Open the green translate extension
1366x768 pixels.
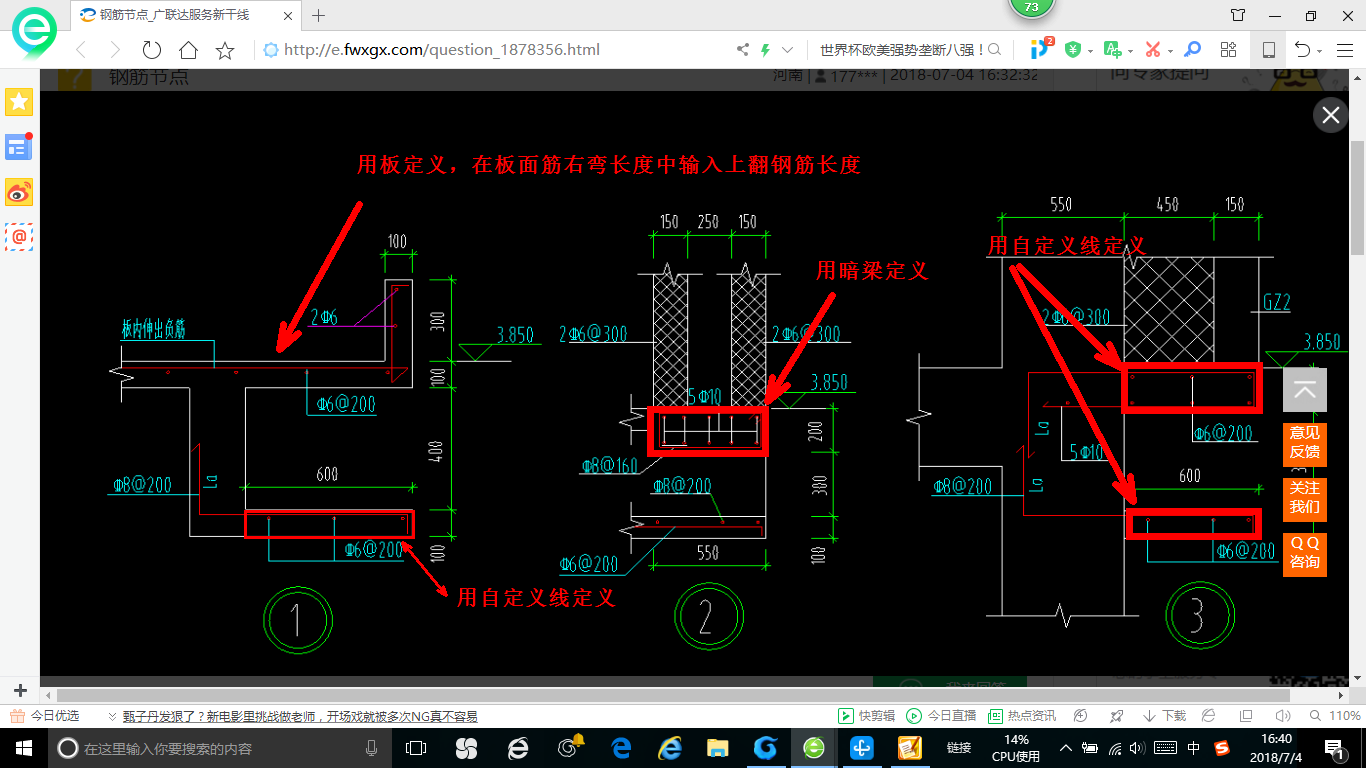[1112, 49]
